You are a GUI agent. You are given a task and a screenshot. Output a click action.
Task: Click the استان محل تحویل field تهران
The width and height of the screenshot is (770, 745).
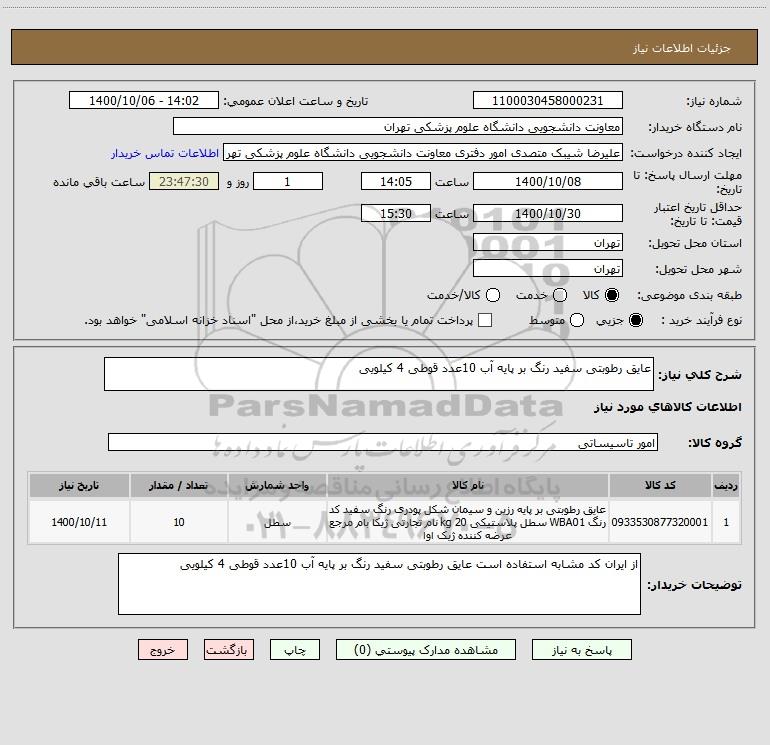click(x=548, y=242)
